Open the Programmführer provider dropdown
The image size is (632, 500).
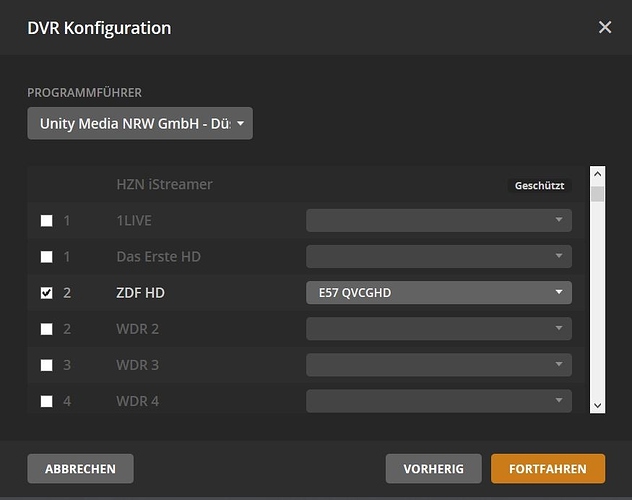(x=140, y=123)
